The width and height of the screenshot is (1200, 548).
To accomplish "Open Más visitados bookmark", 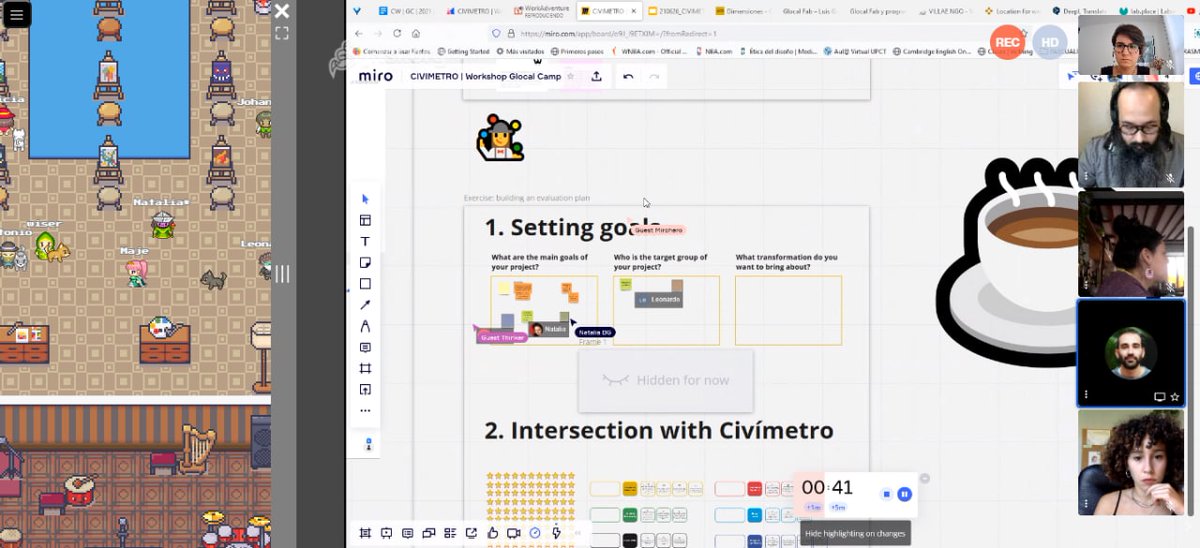I will coord(522,51).
